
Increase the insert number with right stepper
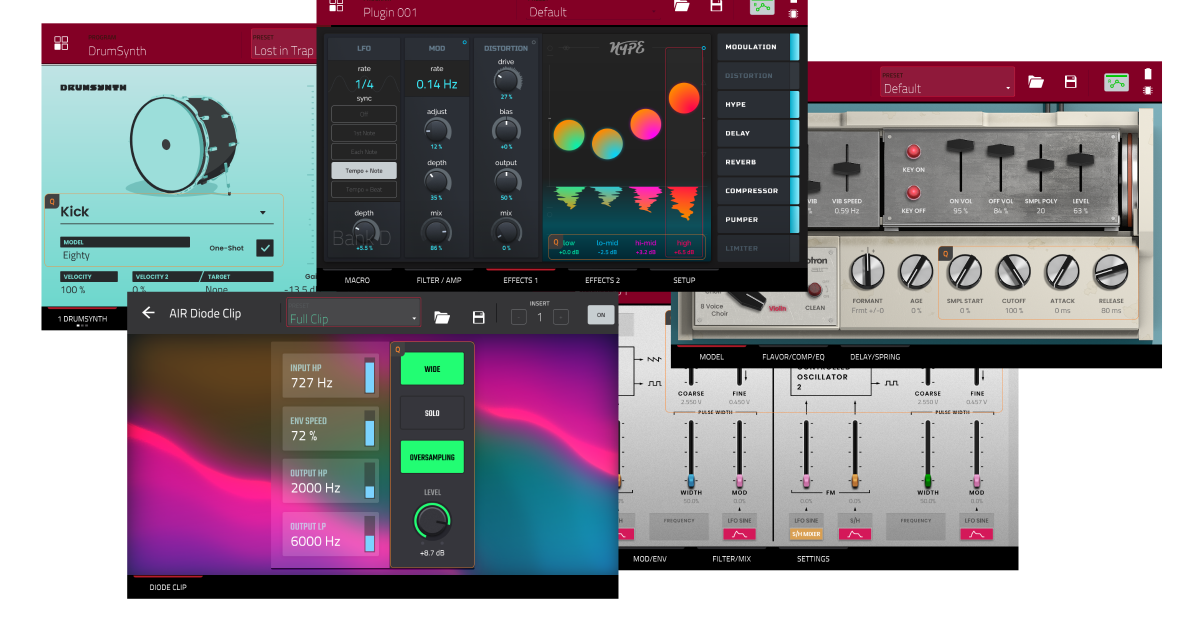point(561,317)
